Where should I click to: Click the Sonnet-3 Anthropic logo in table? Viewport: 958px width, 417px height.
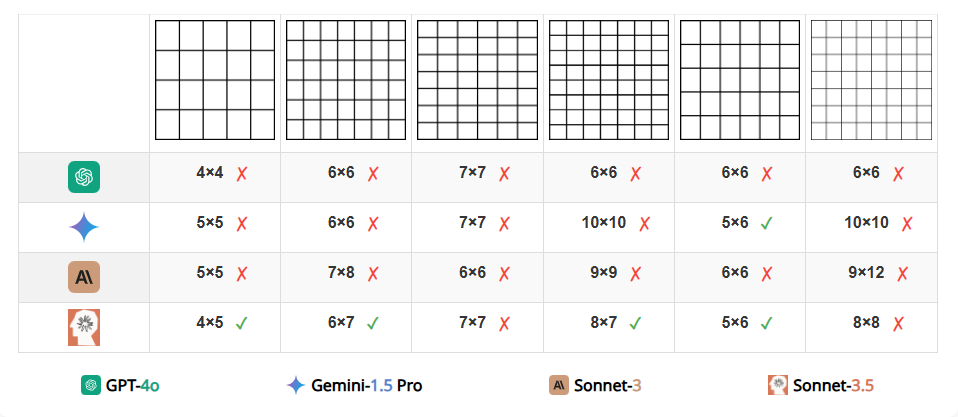coord(84,277)
